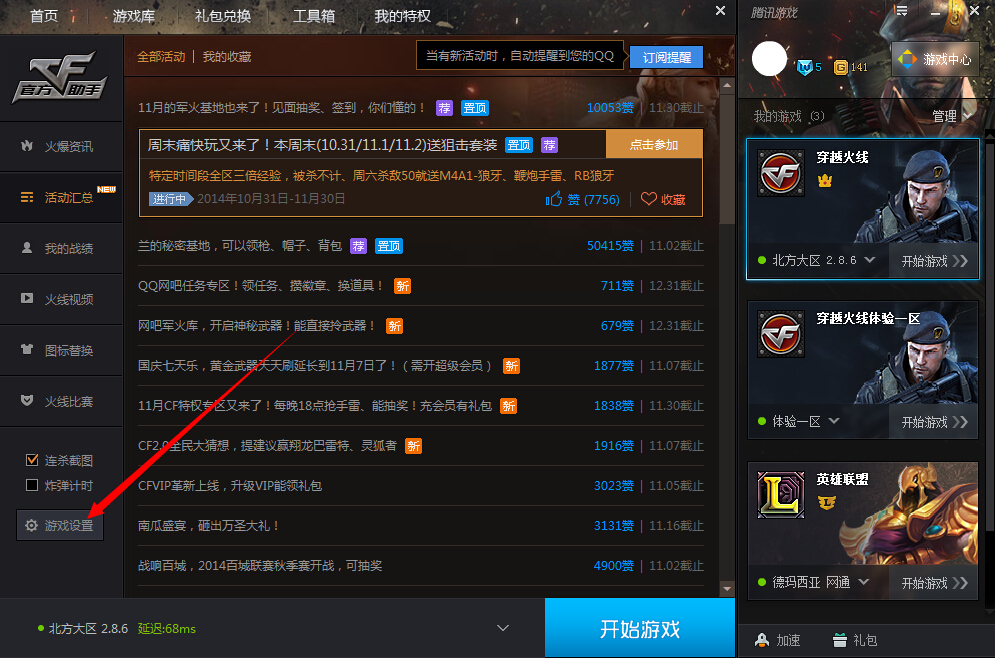Image resolution: width=995 pixels, height=658 pixels.
Task: Click the 点击参加 button
Action: pyautogui.click(x=654, y=145)
